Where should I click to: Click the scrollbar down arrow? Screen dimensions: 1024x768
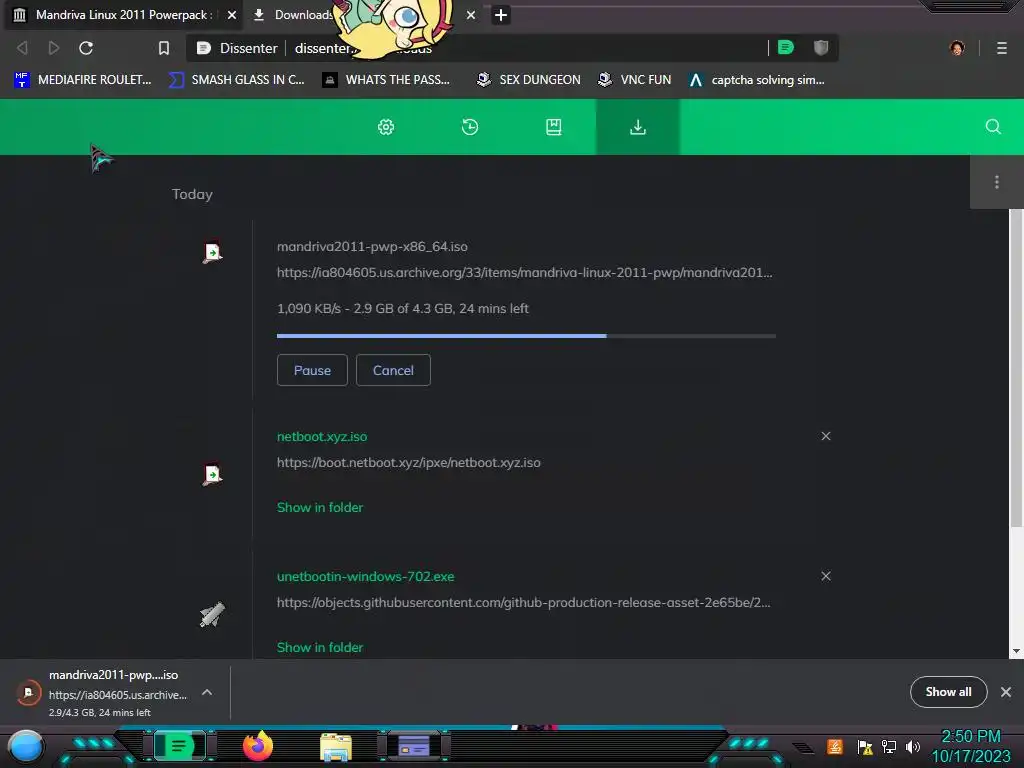click(x=1016, y=651)
